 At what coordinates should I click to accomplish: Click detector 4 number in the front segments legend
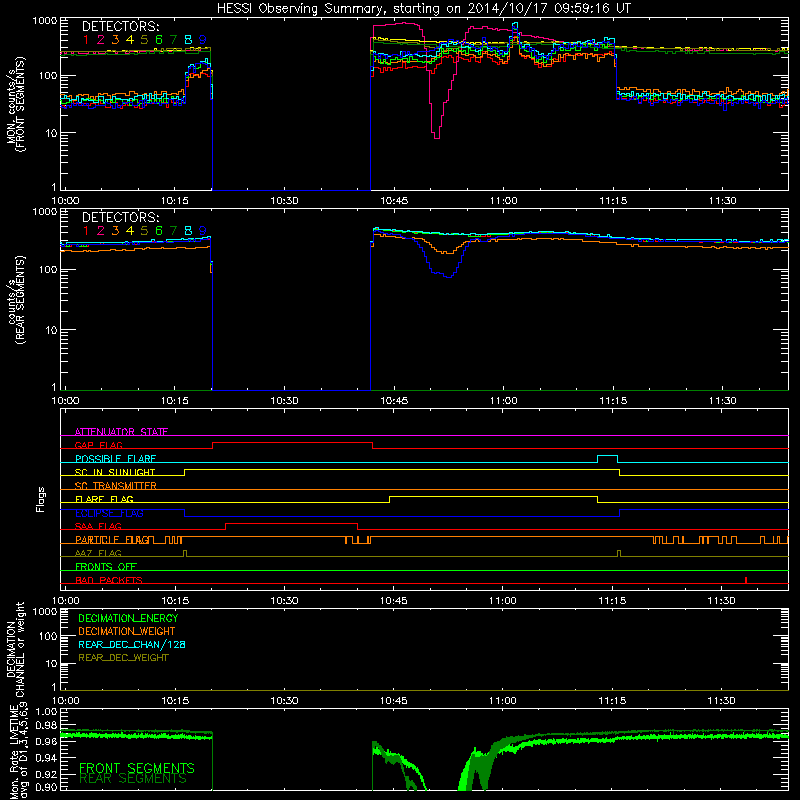pos(130,39)
